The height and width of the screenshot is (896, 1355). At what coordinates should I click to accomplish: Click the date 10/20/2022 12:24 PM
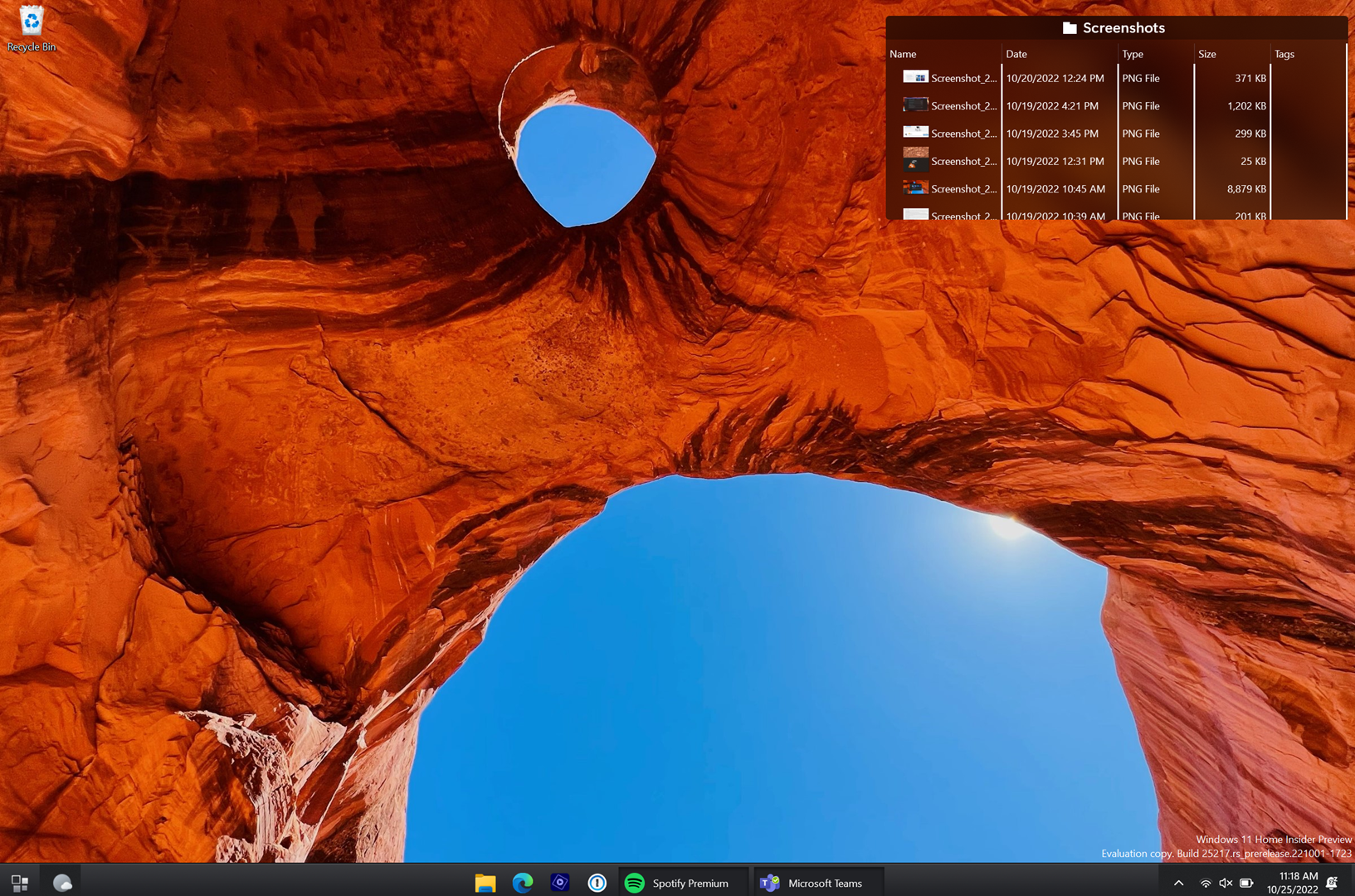tap(1055, 78)
